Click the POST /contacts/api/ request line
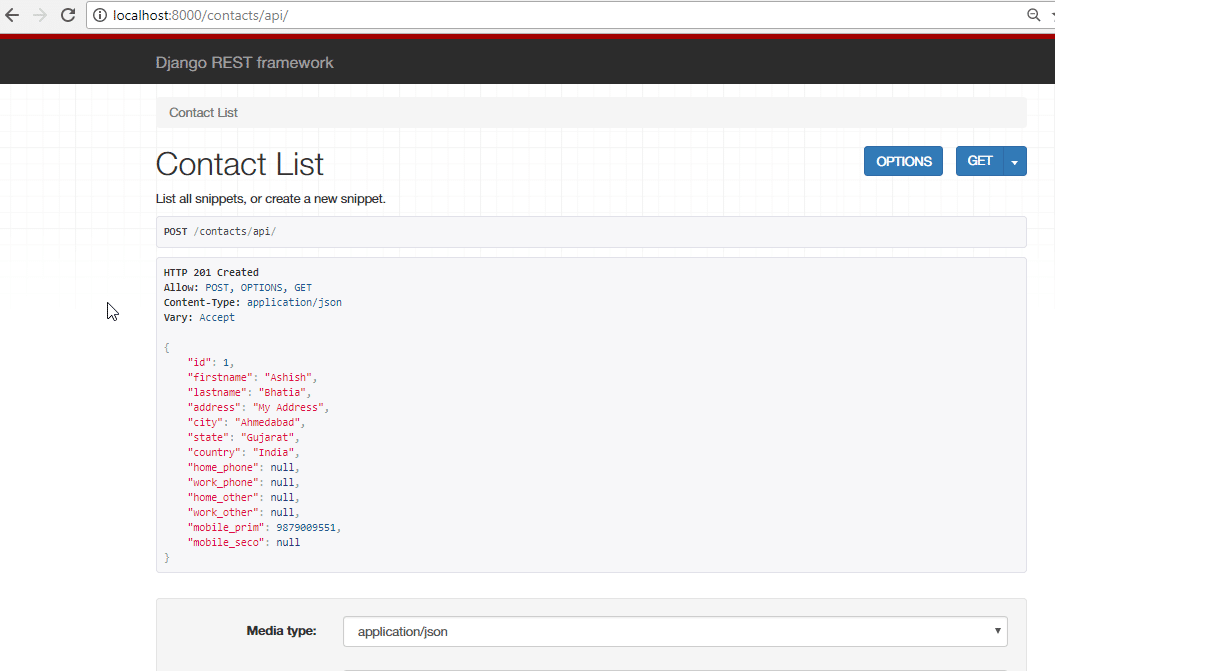 point(220,232)
